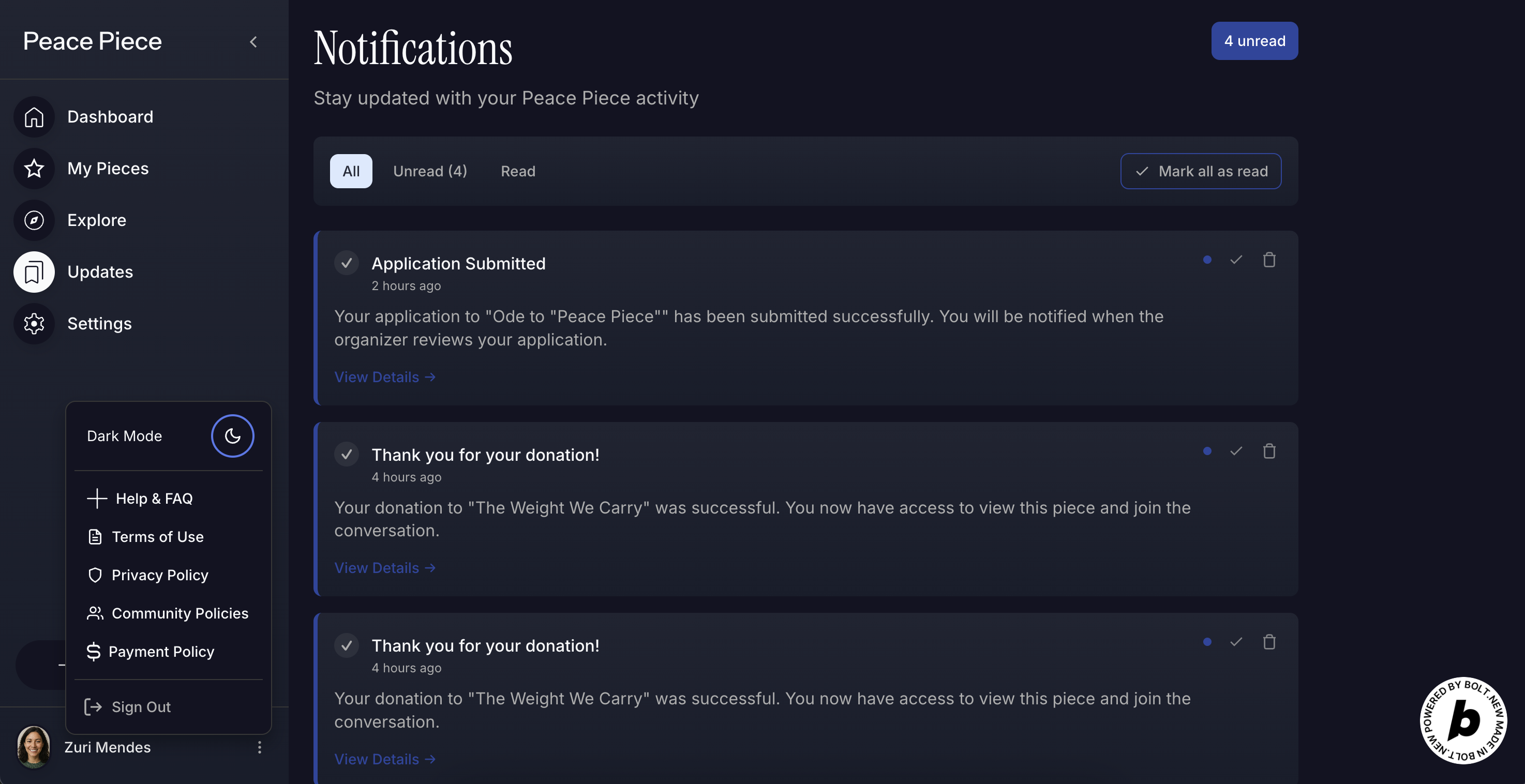Check the circle beside Application Submitted

tap(346, 263)
